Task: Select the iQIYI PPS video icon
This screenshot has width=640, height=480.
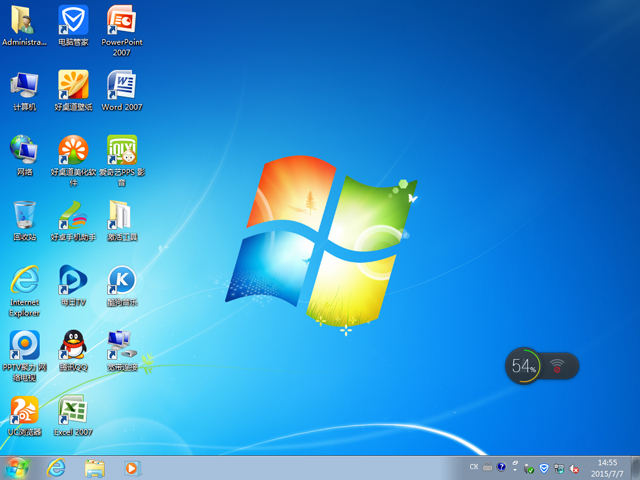Action: tap(121, 150)
